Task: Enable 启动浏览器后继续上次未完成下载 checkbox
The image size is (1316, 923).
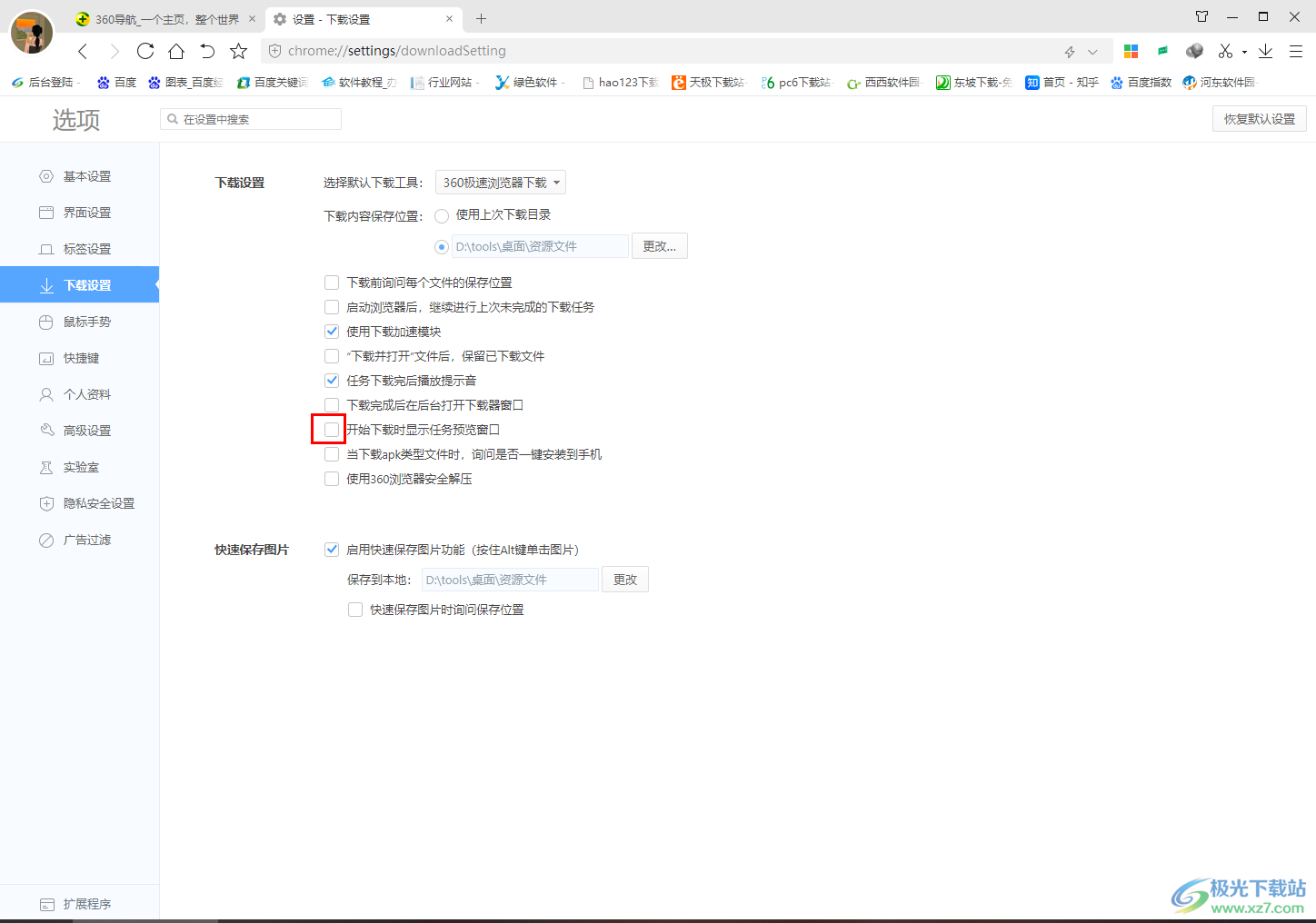Action: 332,307
